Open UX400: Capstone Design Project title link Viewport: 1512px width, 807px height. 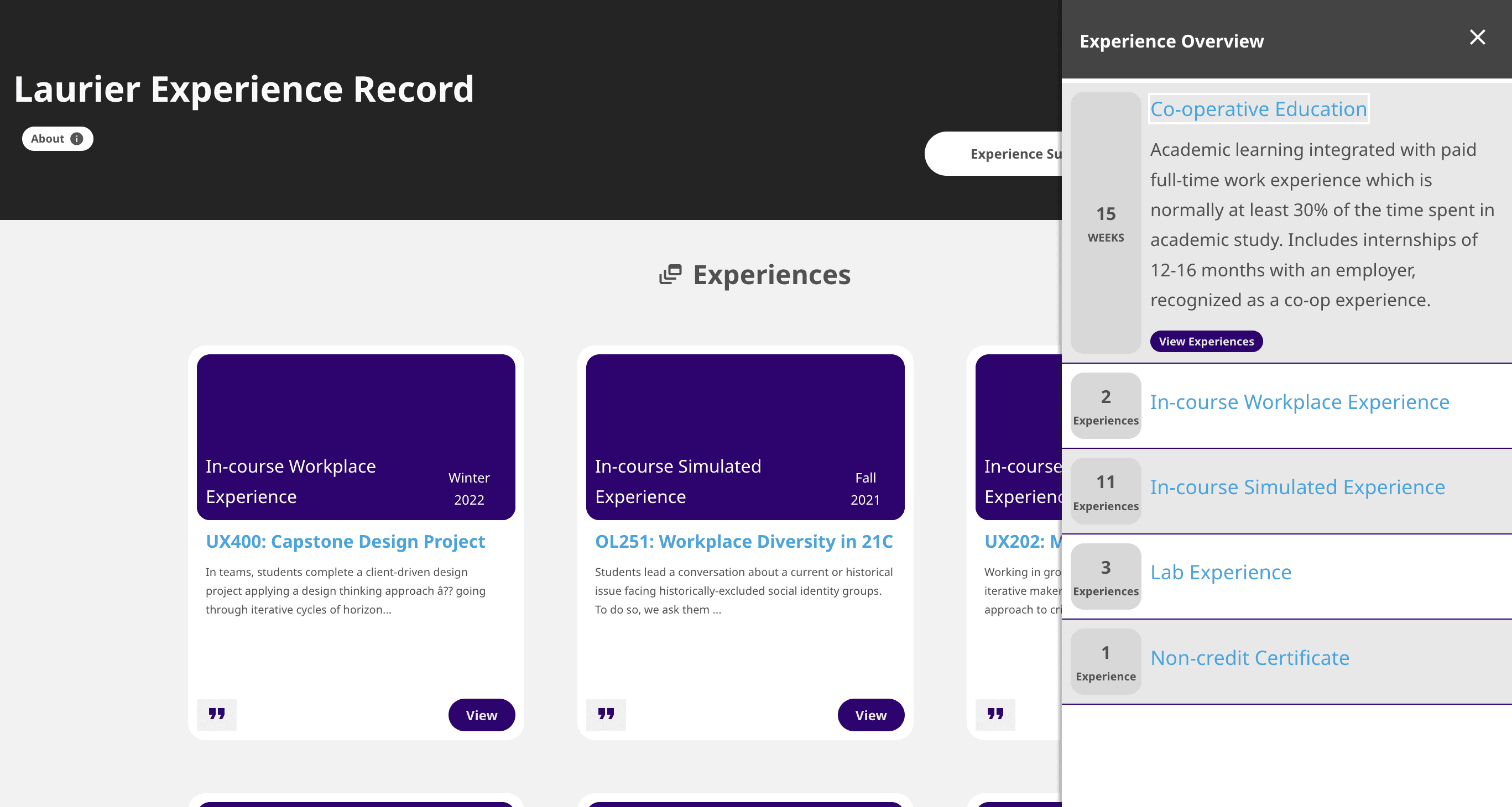345,541
